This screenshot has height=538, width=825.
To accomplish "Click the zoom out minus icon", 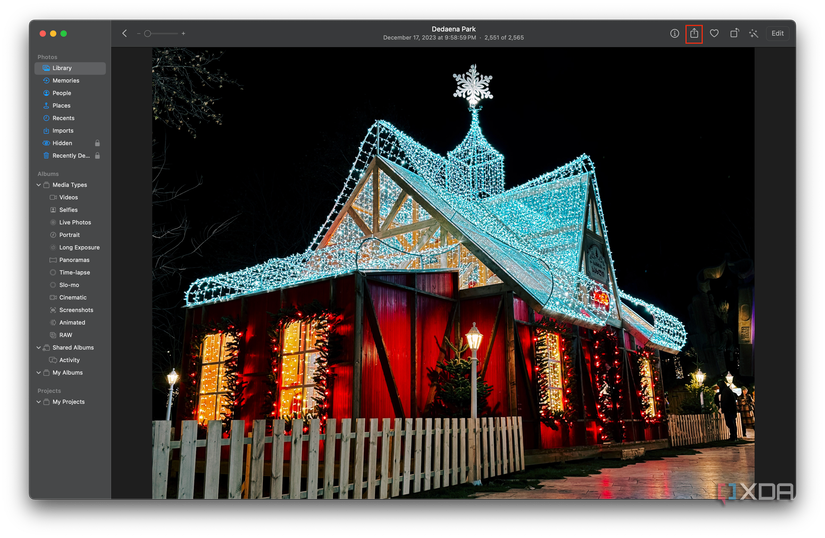I will [138, 34].
